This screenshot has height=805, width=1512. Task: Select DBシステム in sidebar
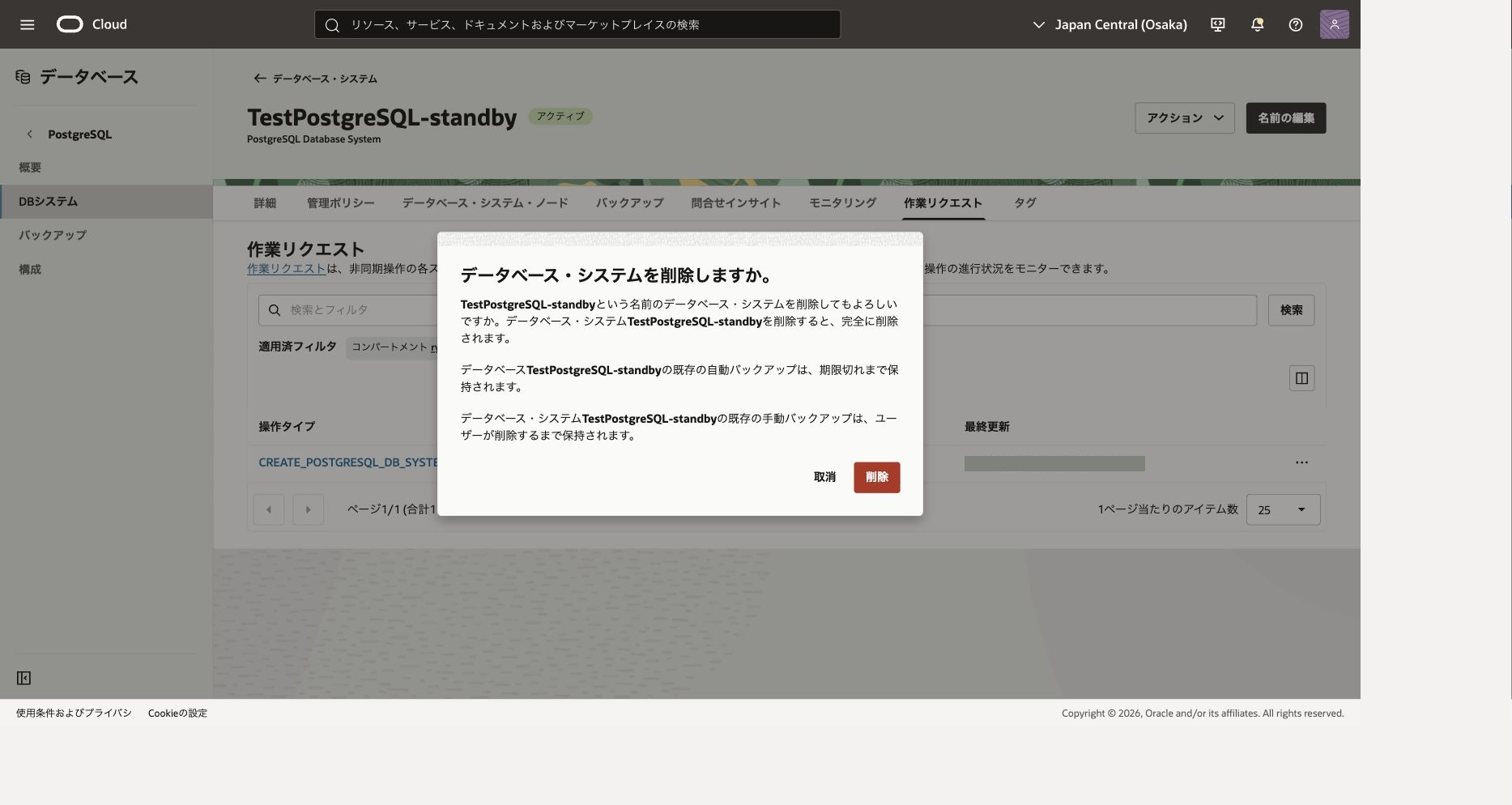pyautogui.click(x=106, y=202)
